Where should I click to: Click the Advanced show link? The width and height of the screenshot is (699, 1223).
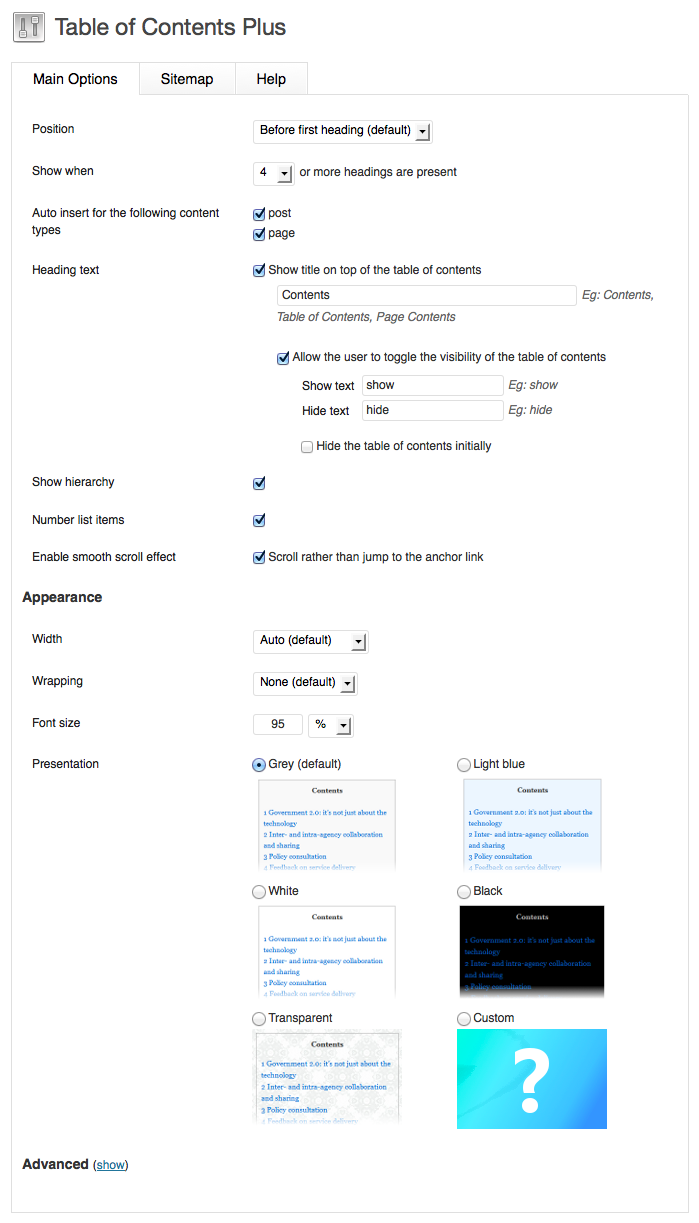(x=111, y=1165)
